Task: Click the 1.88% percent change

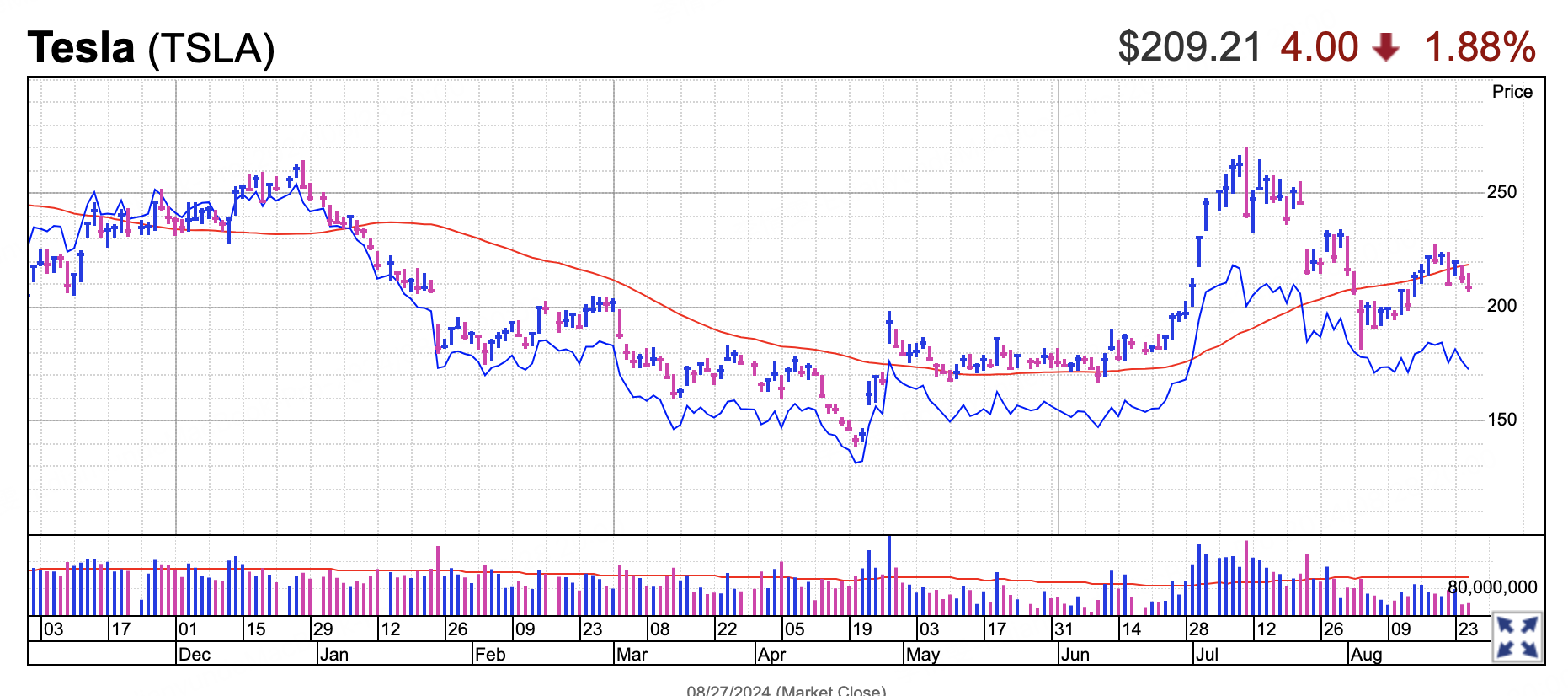Action: click(1480, 47)
